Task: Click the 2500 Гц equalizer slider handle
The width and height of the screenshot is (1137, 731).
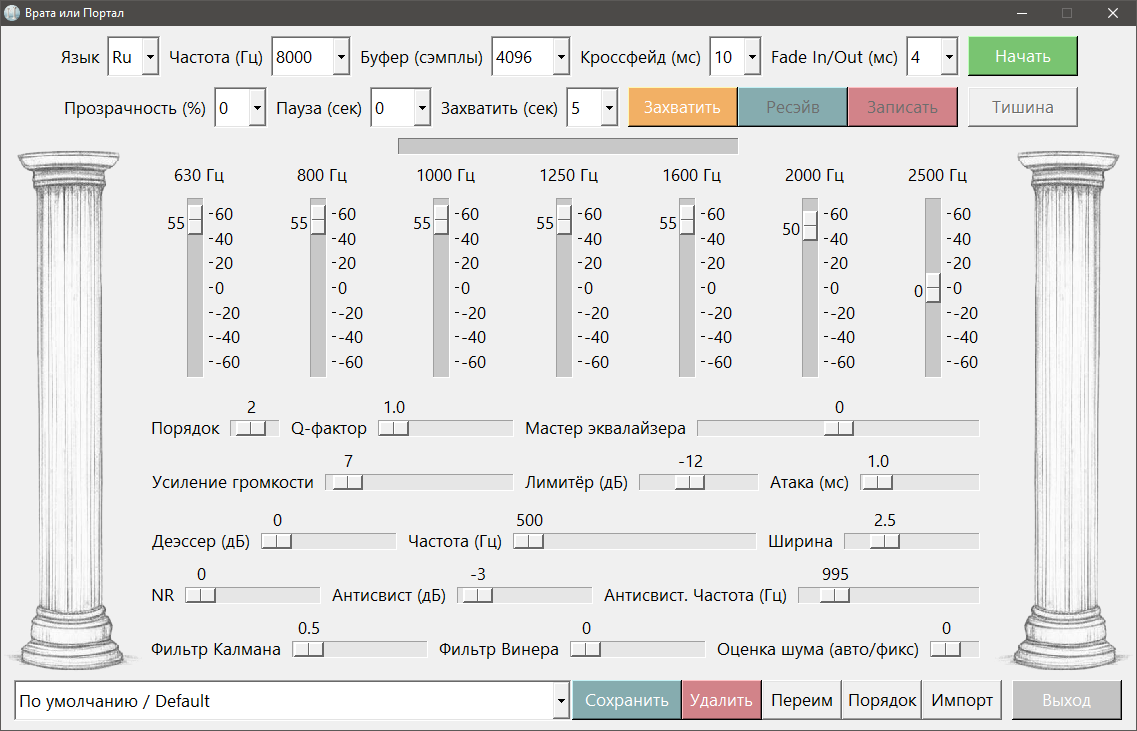Action: [x=933, y=288]
